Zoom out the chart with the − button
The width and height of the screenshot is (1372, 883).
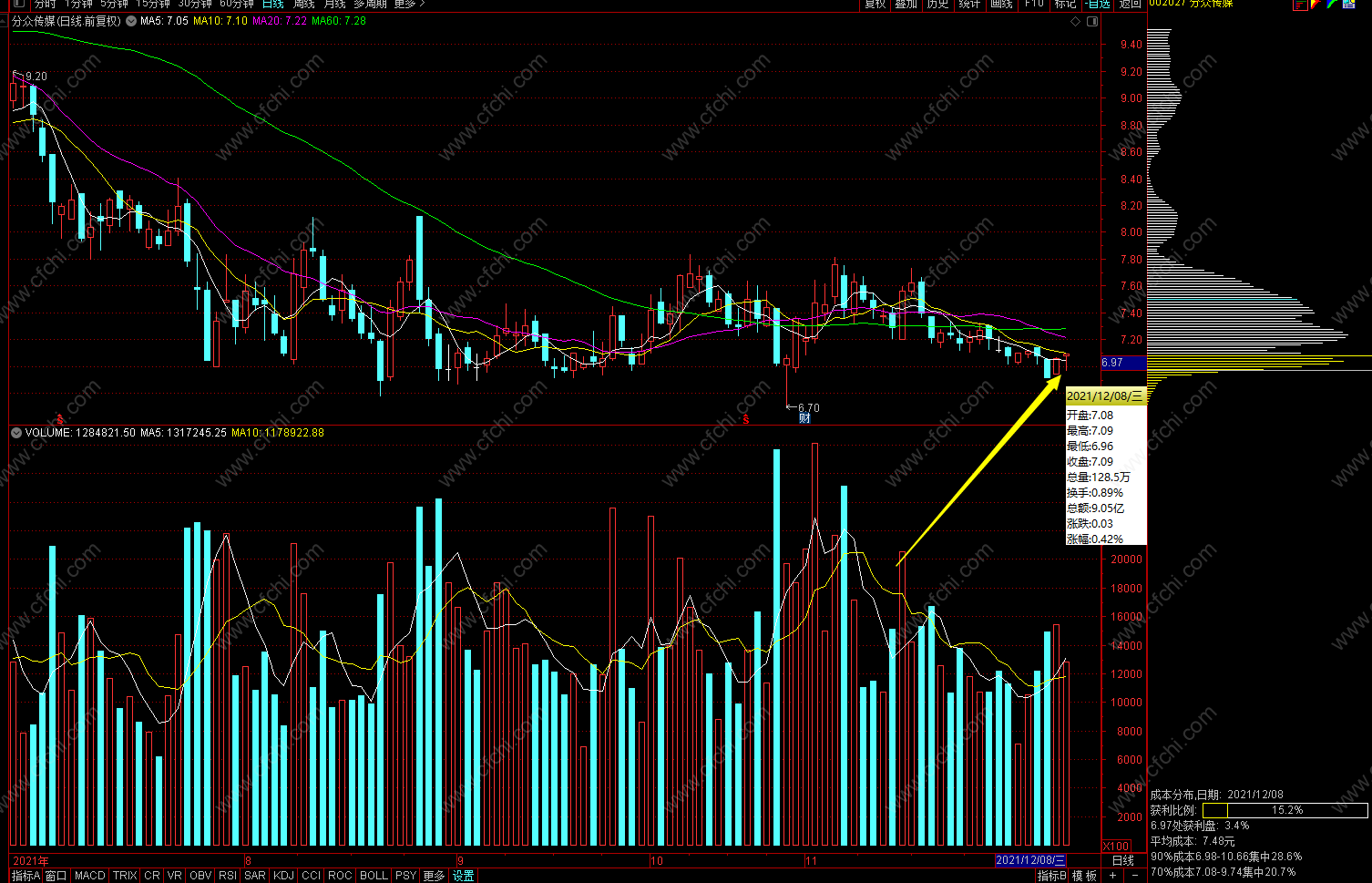1136,876
